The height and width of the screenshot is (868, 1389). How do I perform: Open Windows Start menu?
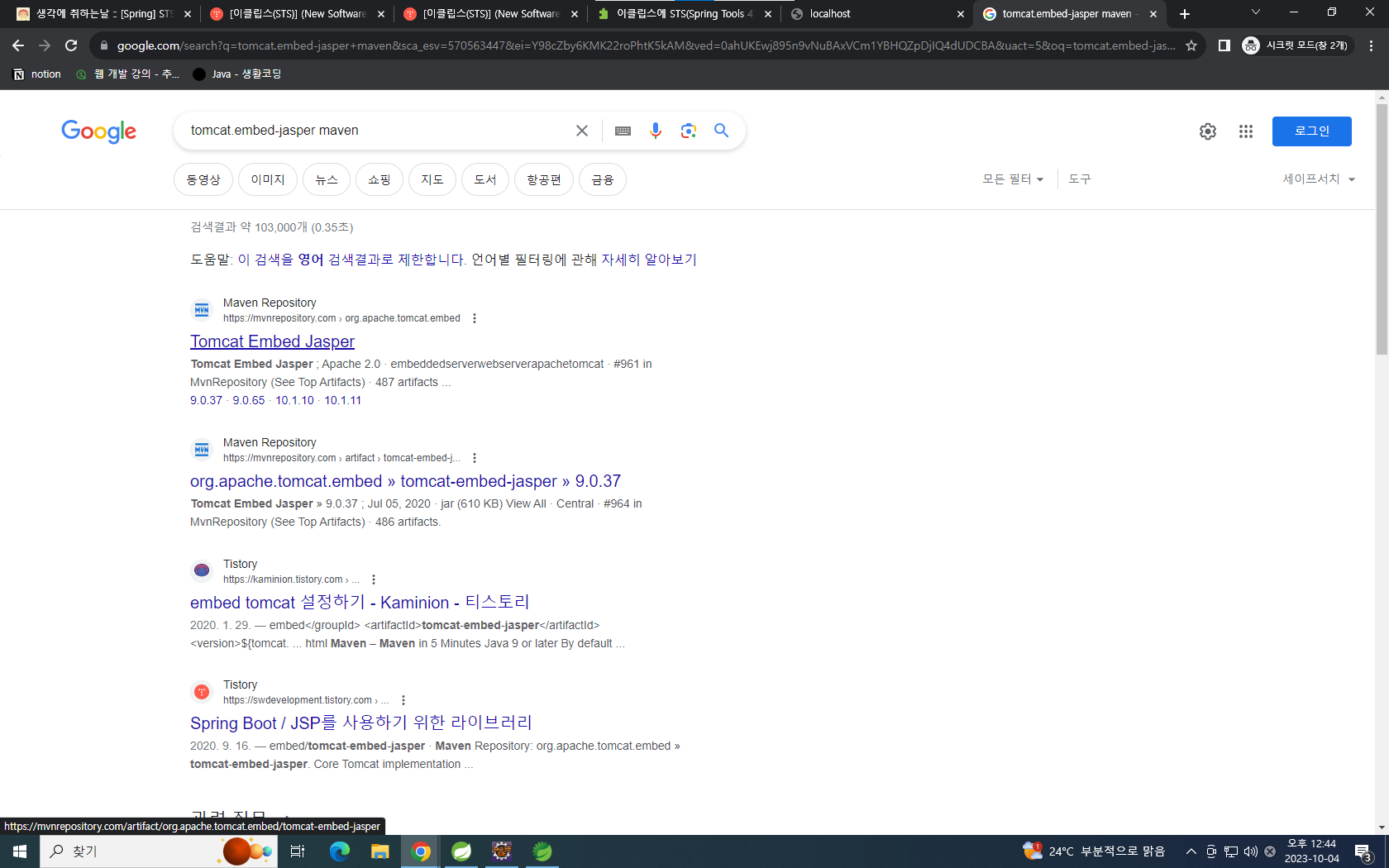pos(20,851)
